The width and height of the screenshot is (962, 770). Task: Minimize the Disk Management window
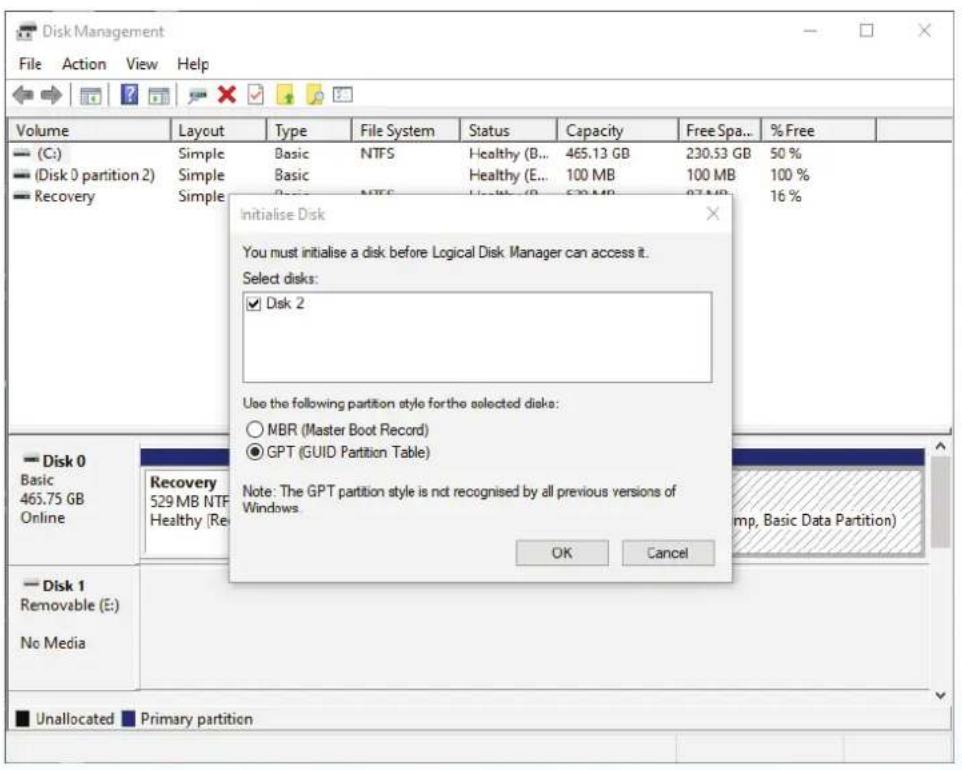click(810, 30)
